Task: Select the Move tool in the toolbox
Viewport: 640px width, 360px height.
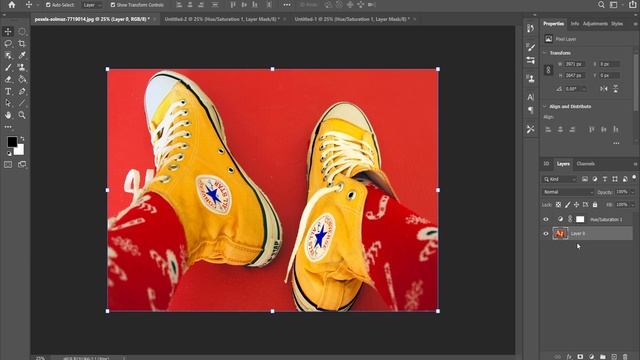Action: pos(8,31)
